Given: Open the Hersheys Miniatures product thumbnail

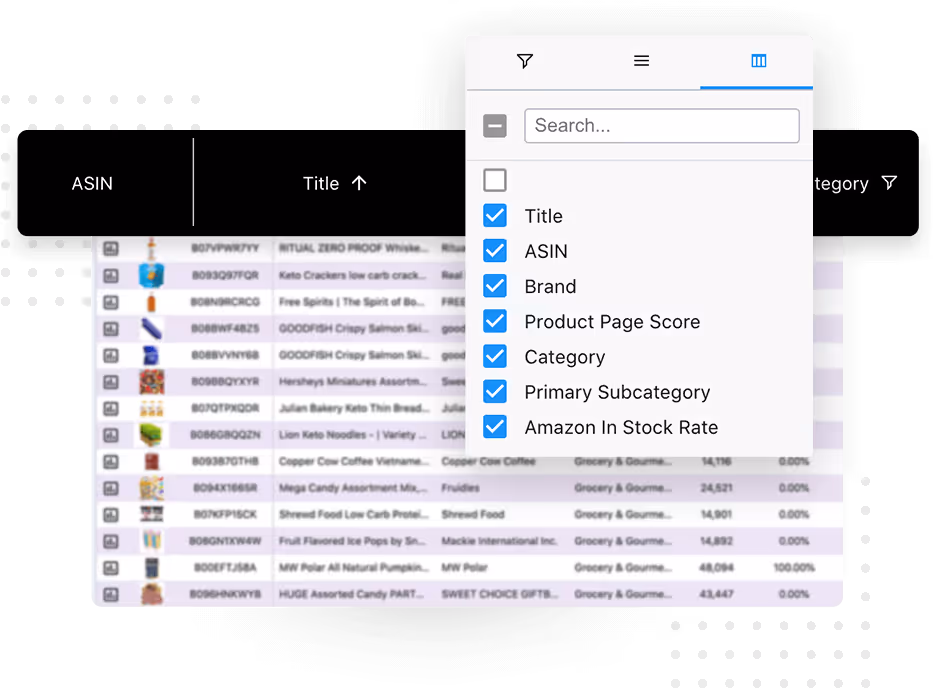Looking at the screenshot, I should click(152, 382).
